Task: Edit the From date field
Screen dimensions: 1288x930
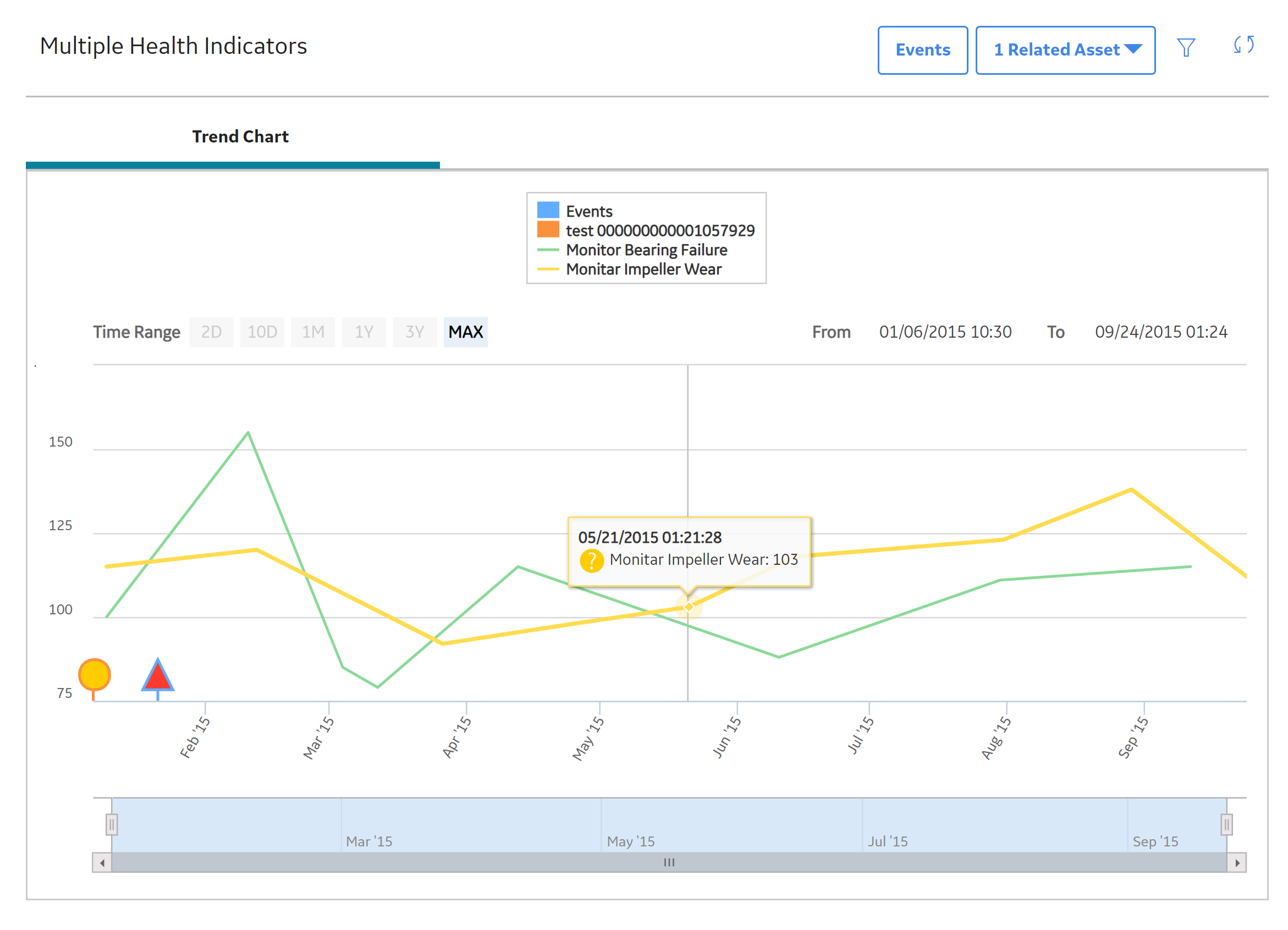Action: [x=945, y=332]
